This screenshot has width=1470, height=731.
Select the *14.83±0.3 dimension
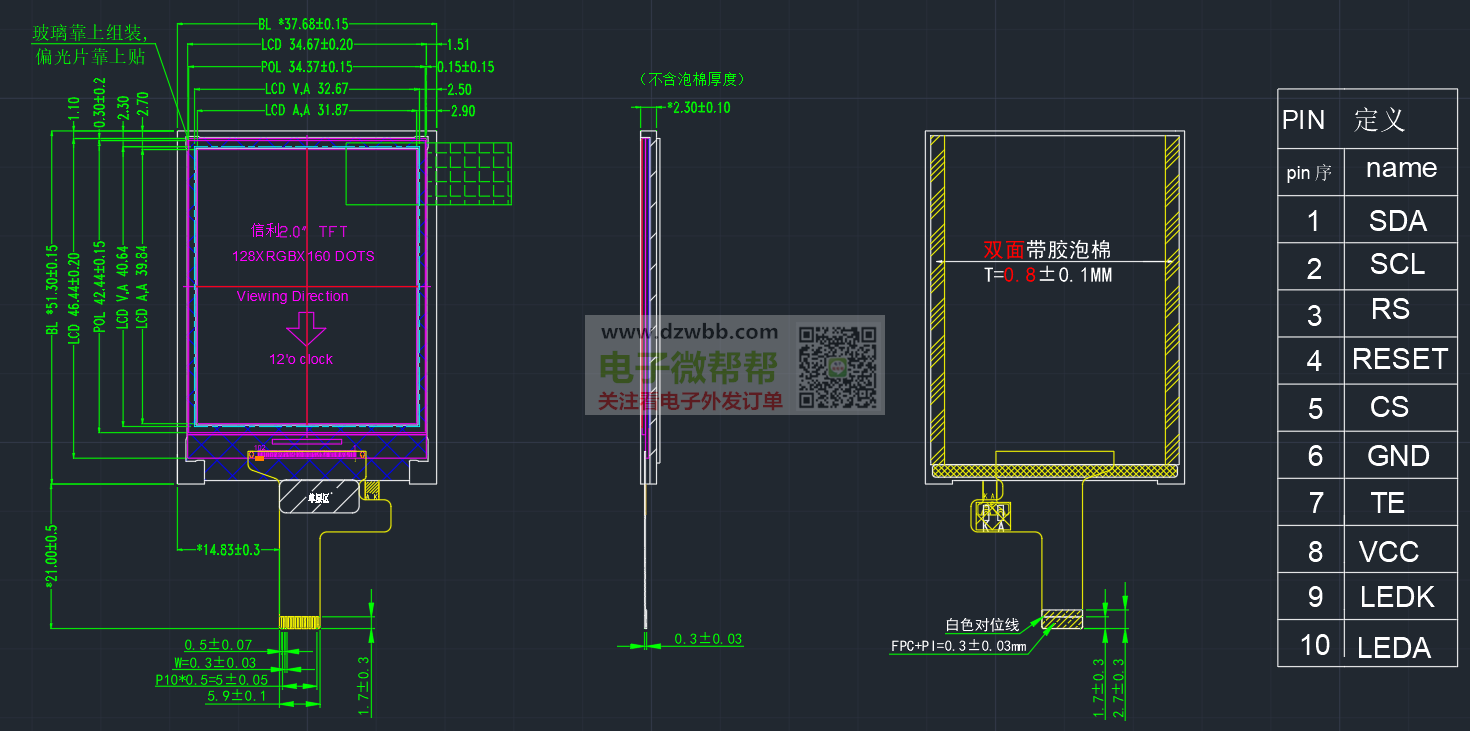227,549
